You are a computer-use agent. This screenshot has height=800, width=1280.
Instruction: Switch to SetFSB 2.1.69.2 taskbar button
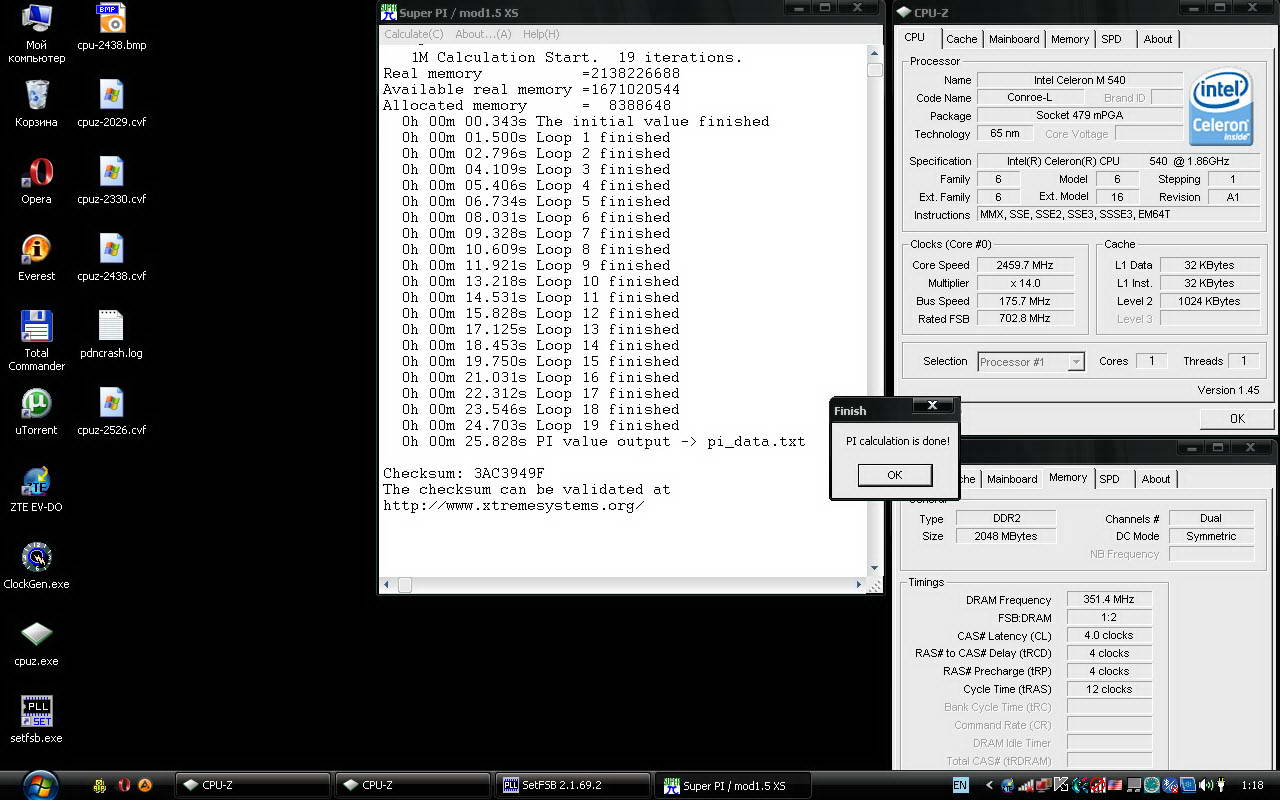[573, 786]
